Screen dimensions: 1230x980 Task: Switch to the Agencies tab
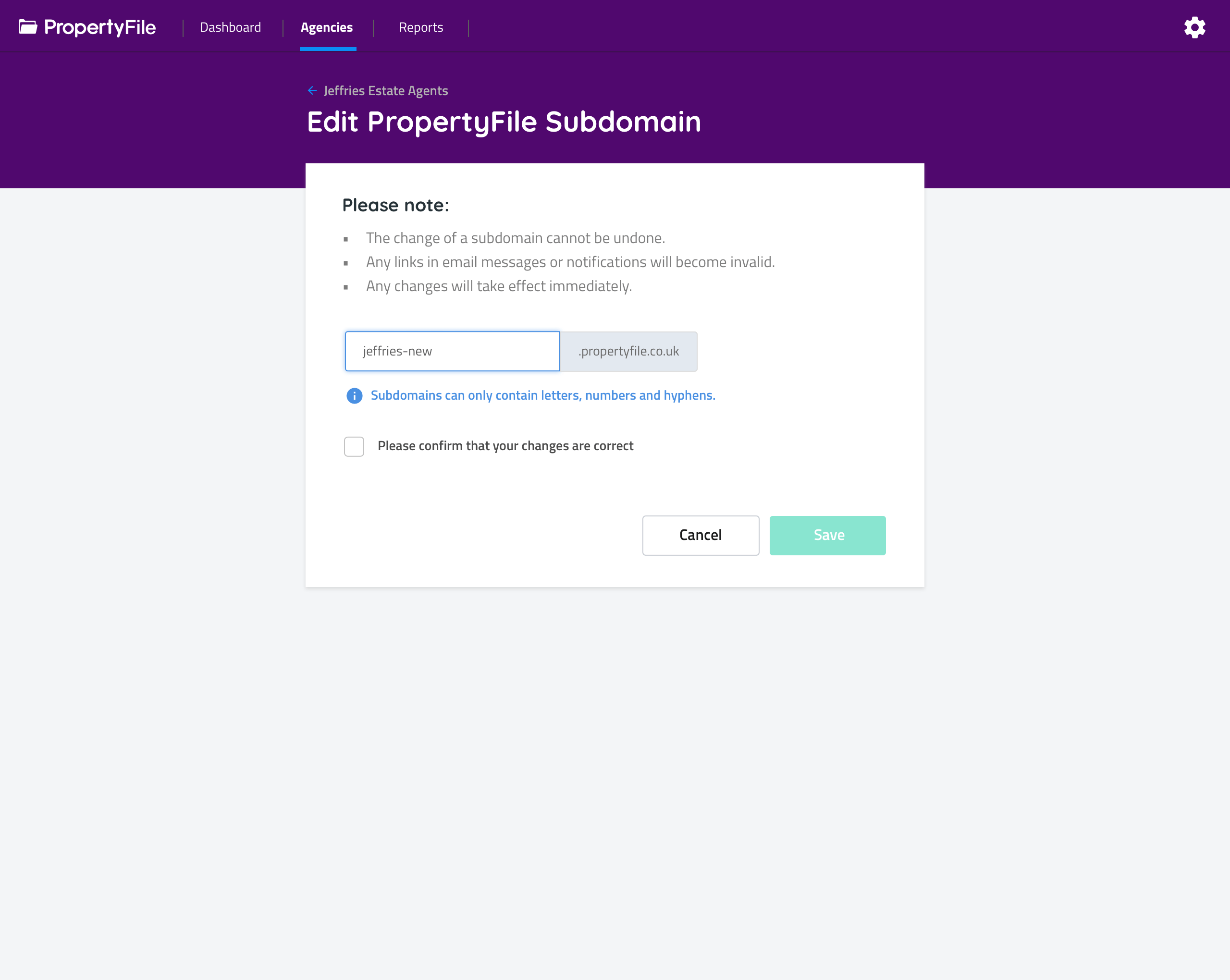point(327,27)
